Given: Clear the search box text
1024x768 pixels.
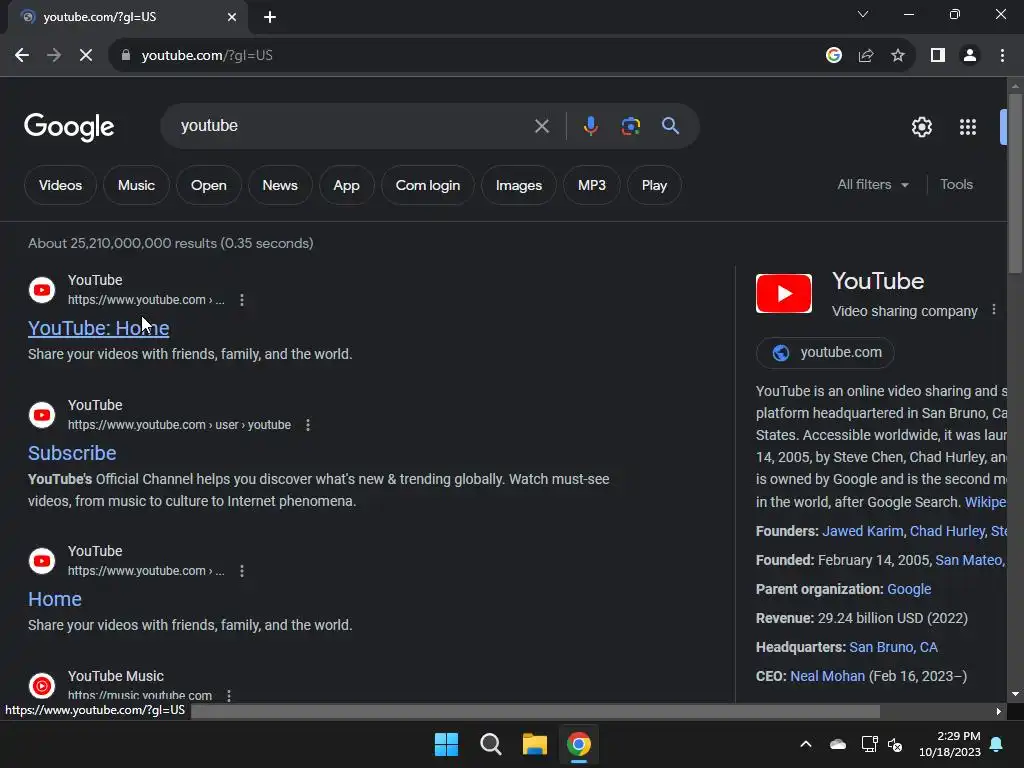Looking at the screenshot, I should point(541,126).
